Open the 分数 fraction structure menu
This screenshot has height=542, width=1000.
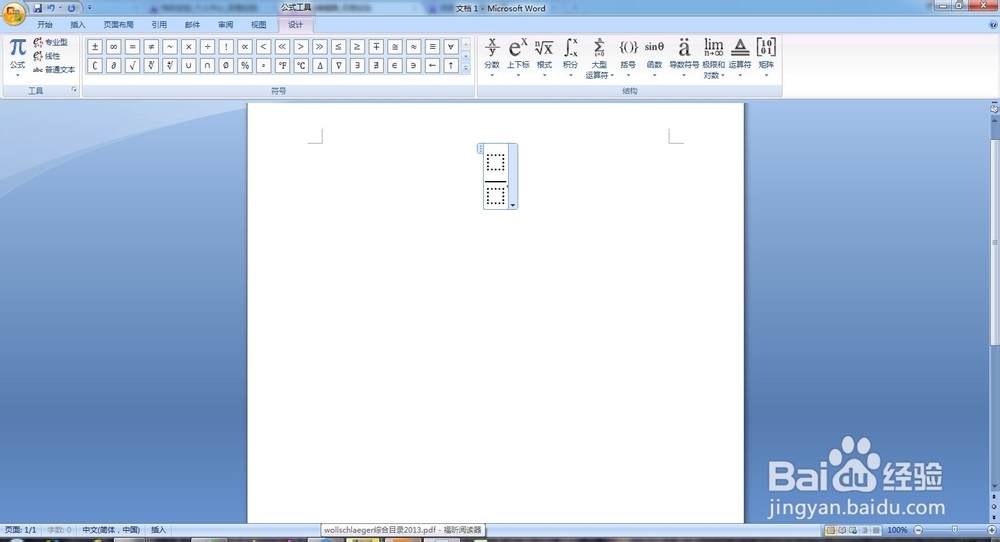[492, 57]
